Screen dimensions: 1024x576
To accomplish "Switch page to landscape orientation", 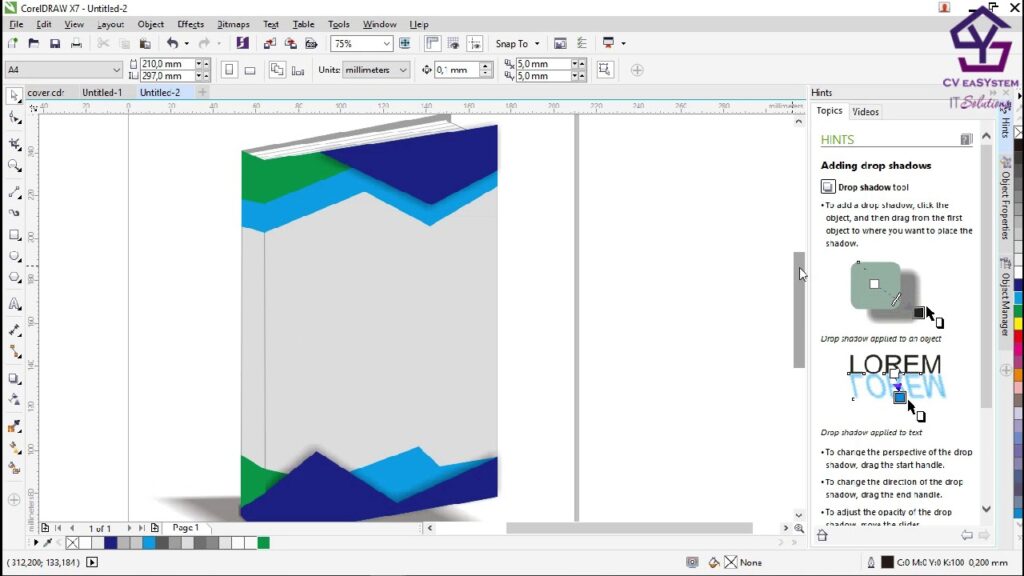I will tap(250, 70).
